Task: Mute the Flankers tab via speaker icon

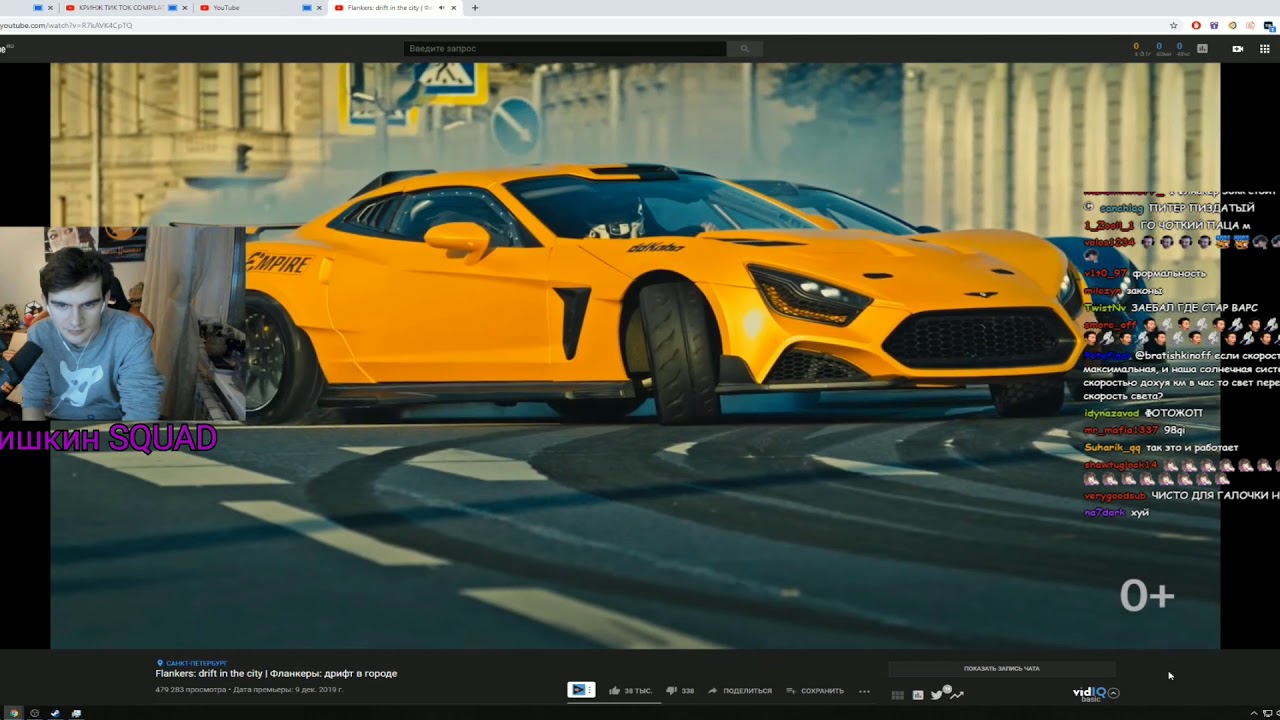Action: 441,8
